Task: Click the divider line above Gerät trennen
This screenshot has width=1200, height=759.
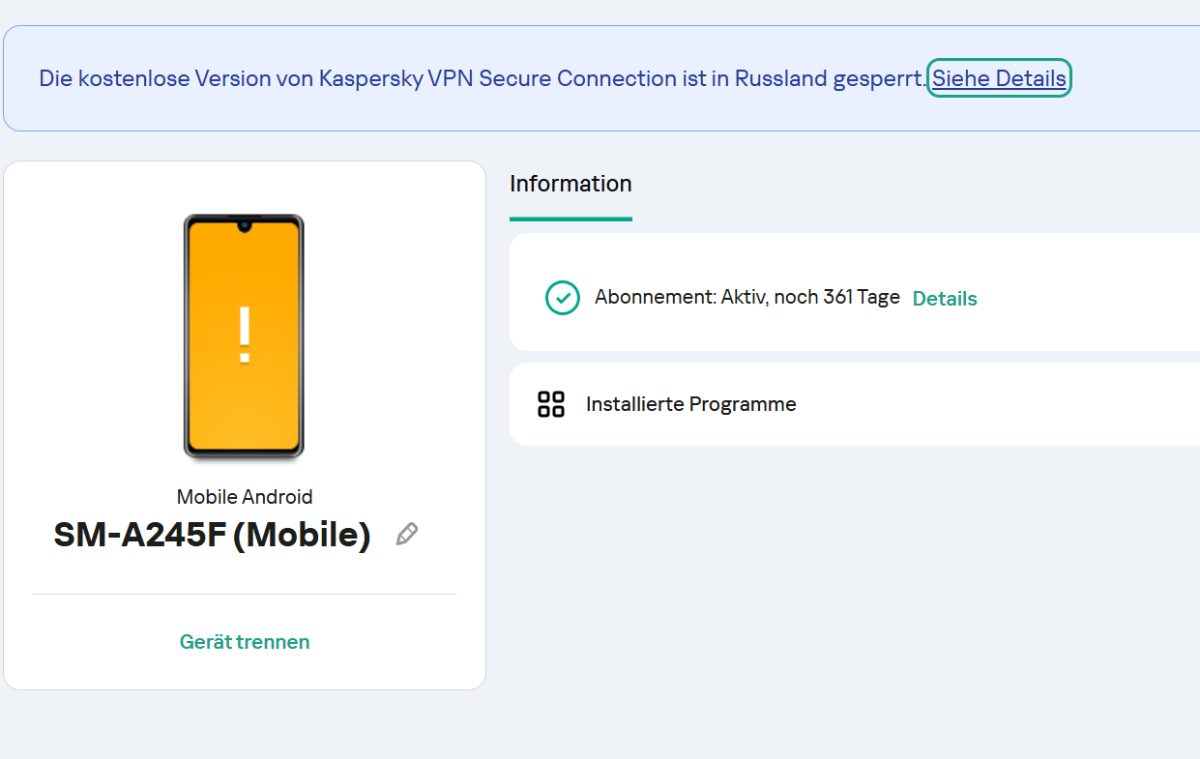Action: pos(244,594)
